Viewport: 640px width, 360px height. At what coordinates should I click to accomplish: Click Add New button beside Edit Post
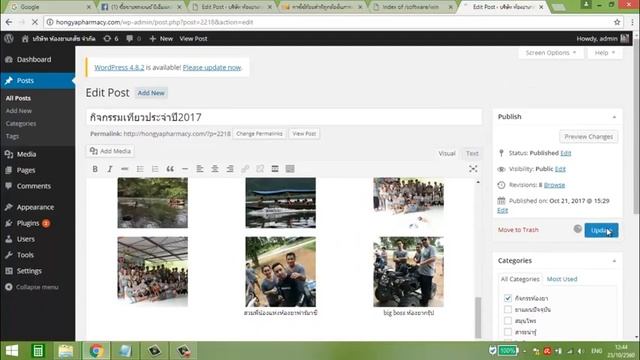[151, 93]
